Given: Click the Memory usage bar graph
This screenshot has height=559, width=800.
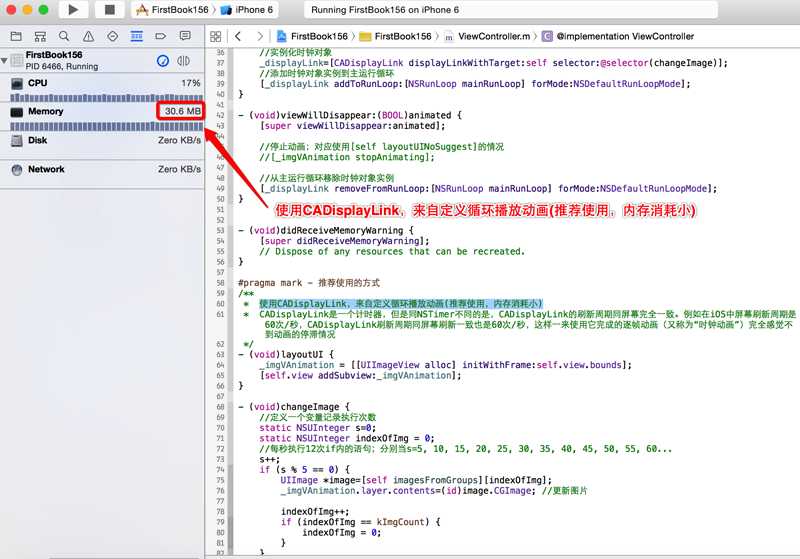Looking at the screenshot, I should [x=106, y=126].
